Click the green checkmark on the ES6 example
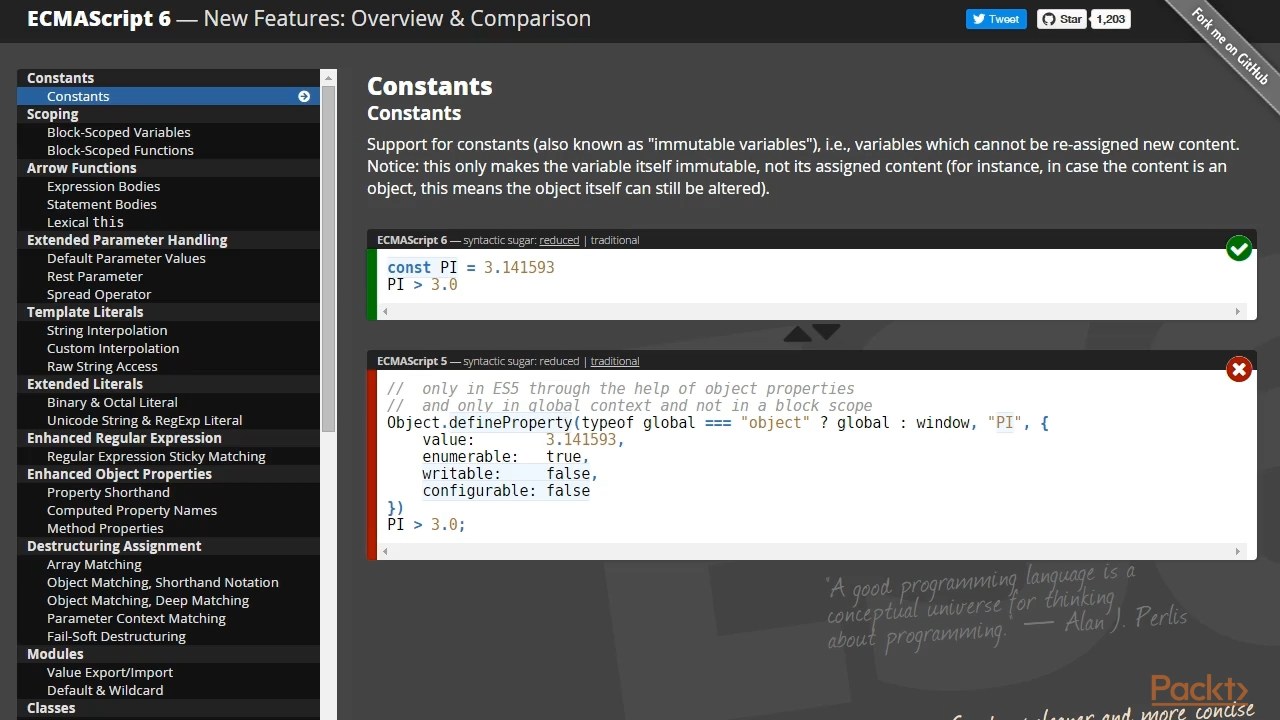 pyautogui.click(x=1239, y=248)
